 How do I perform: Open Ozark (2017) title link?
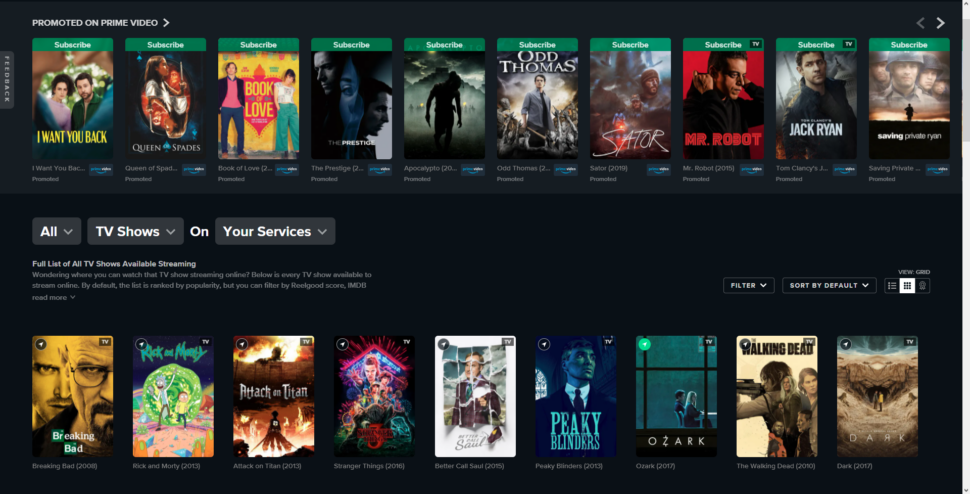click(x=655, y=466)
